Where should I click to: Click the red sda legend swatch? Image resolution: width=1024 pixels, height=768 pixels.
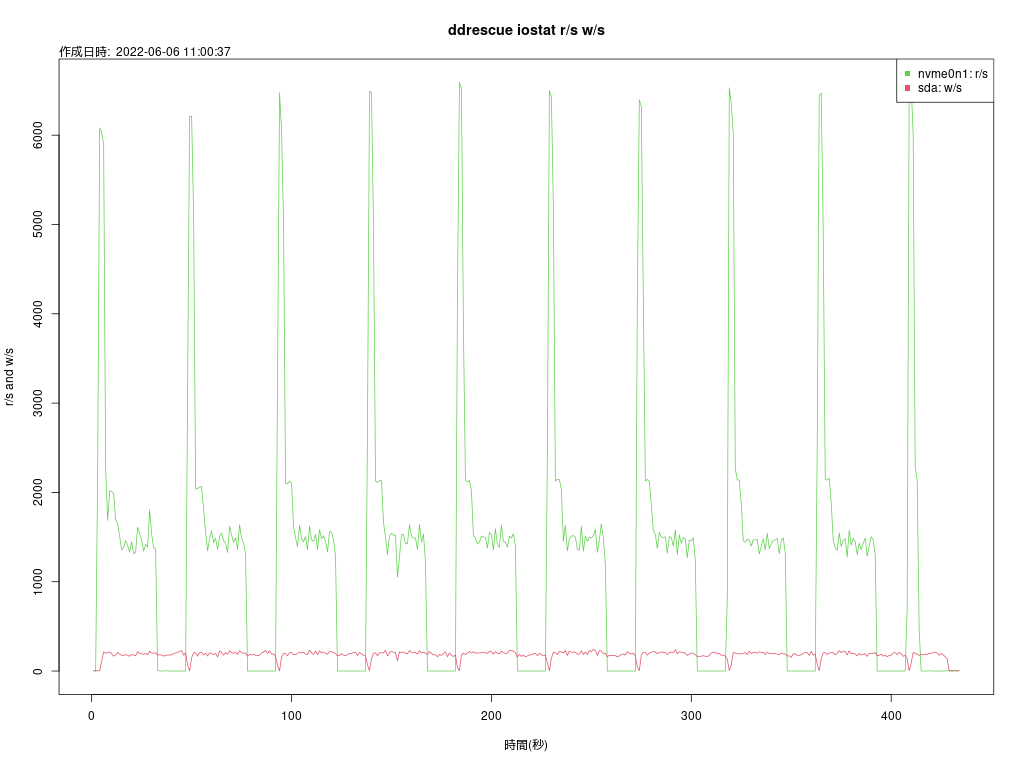pyautogui.click(x=907, y=88)
